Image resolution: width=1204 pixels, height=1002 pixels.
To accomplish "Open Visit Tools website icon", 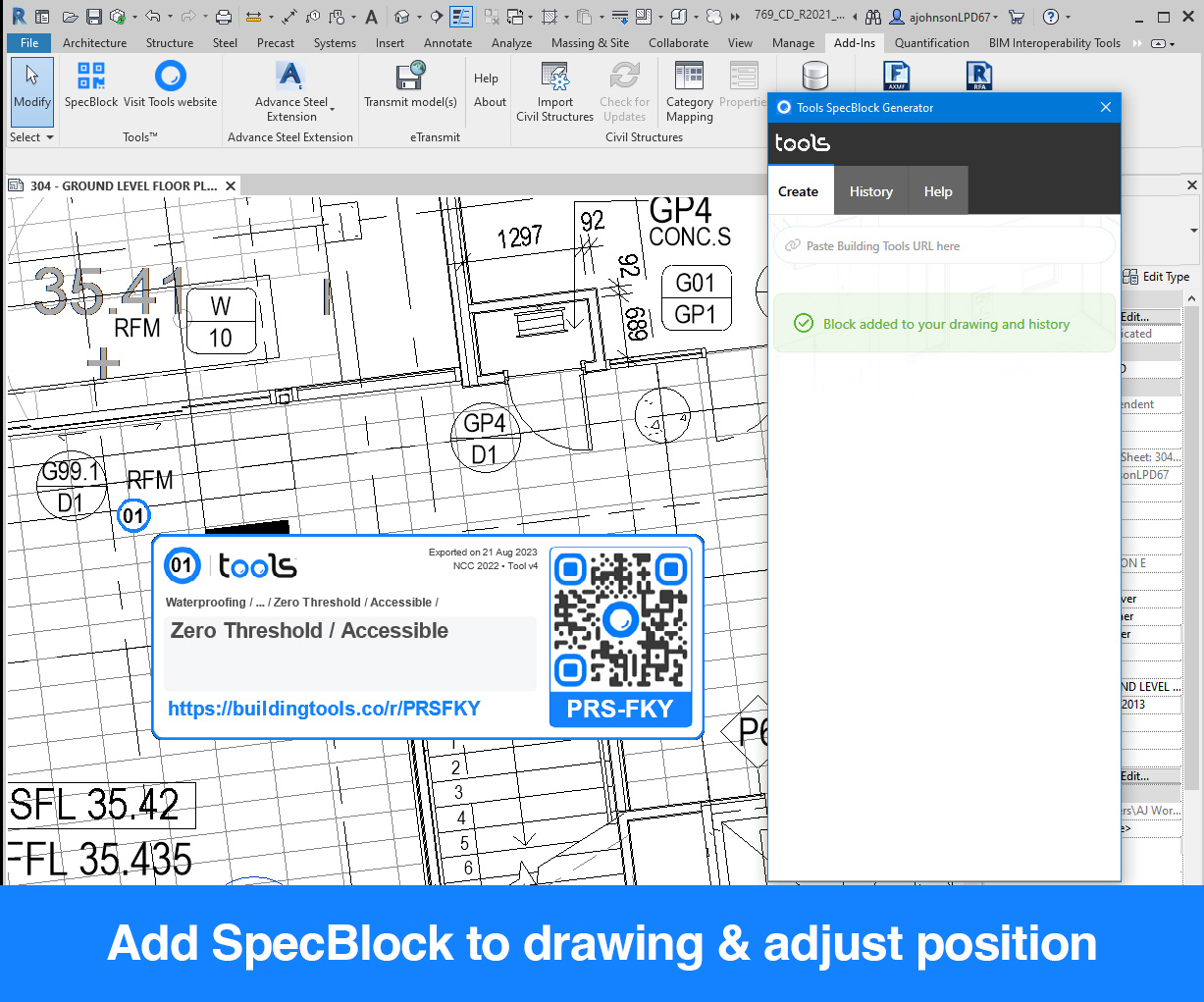I will (x=171, y=77).
